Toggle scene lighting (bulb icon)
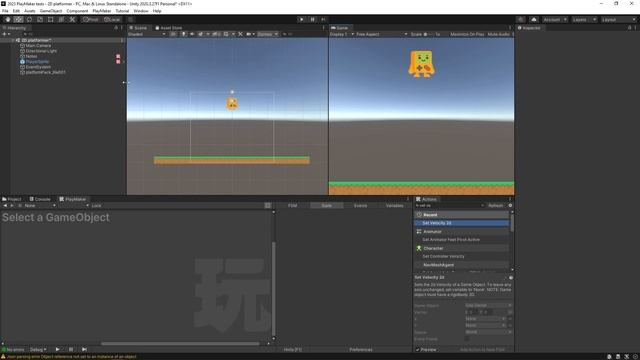 183,34
